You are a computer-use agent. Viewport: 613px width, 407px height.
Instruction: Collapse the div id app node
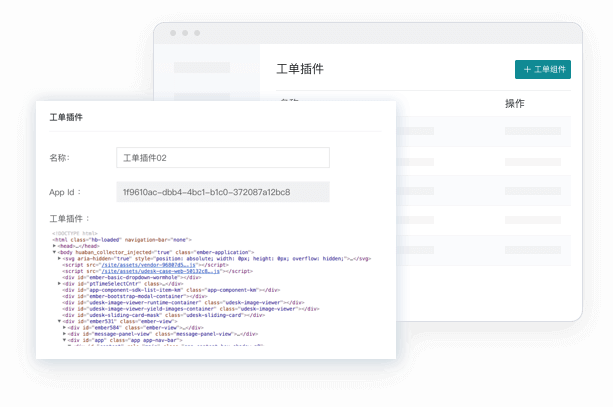(x=64, y=340)
